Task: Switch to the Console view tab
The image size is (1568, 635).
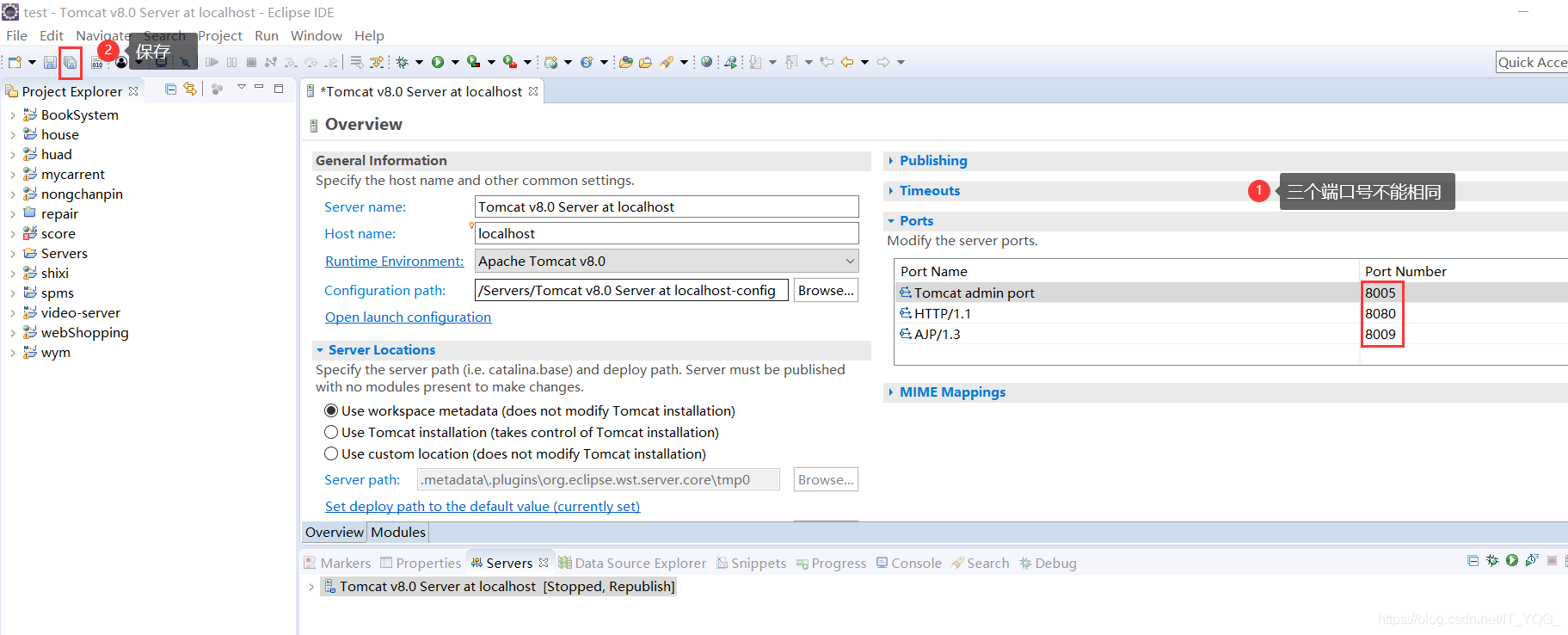Action: [908, 563]
